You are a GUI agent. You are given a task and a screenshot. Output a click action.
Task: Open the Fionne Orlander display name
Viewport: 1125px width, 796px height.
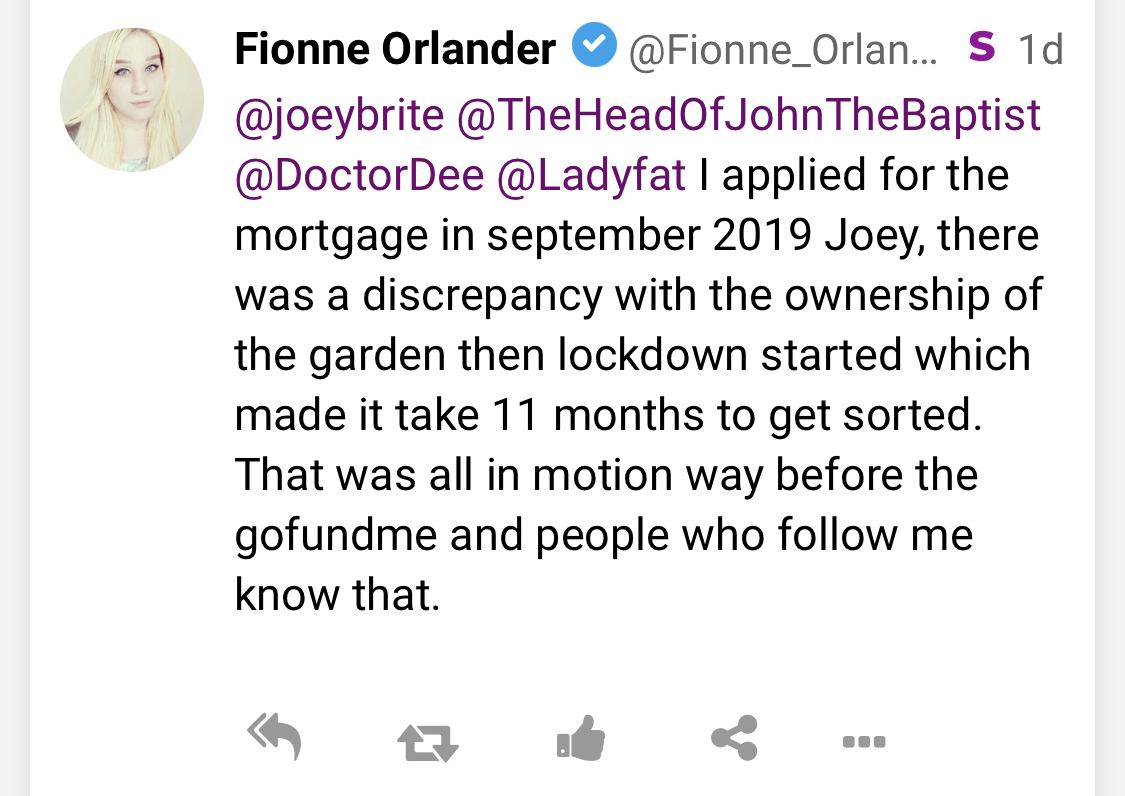[x=395, y=48]
